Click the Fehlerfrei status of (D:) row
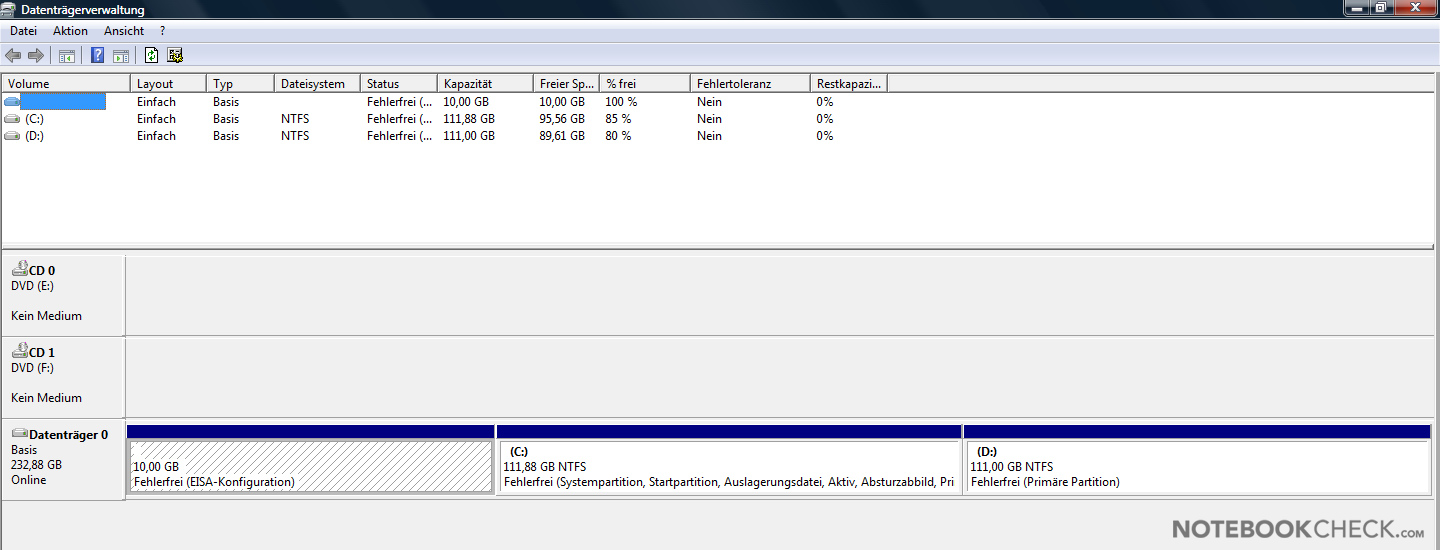Screen dimensions: 1440x550 click(400, 136)
